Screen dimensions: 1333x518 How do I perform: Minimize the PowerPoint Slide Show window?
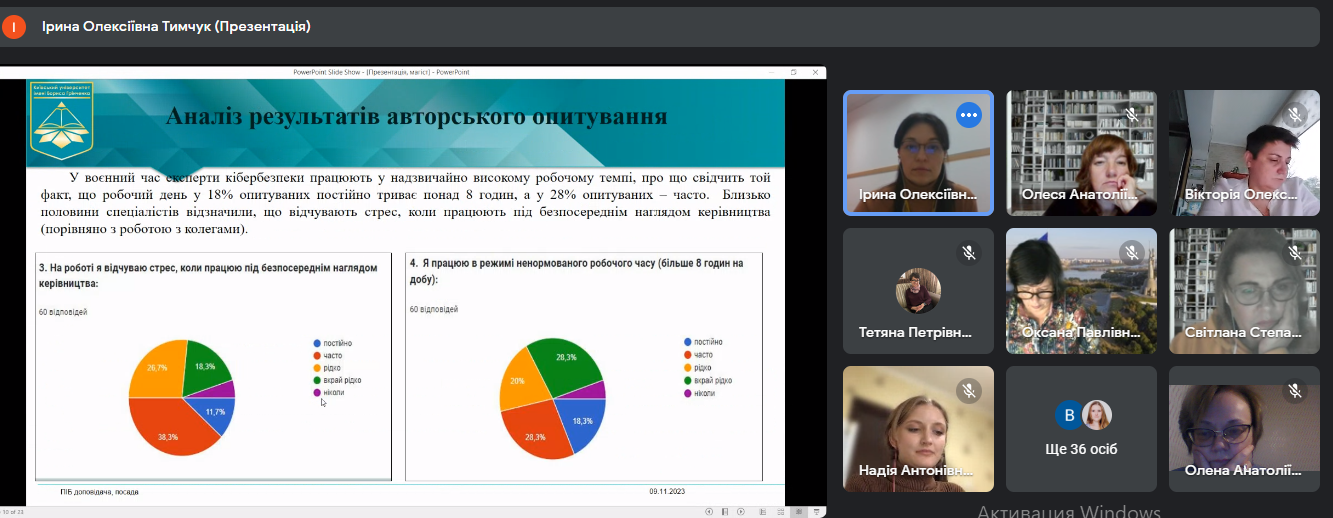(x=770, y=72)
